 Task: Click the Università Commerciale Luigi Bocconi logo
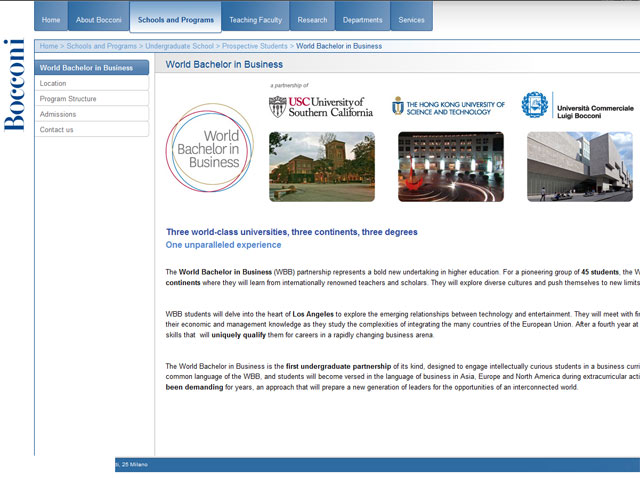tap(578, 106)
